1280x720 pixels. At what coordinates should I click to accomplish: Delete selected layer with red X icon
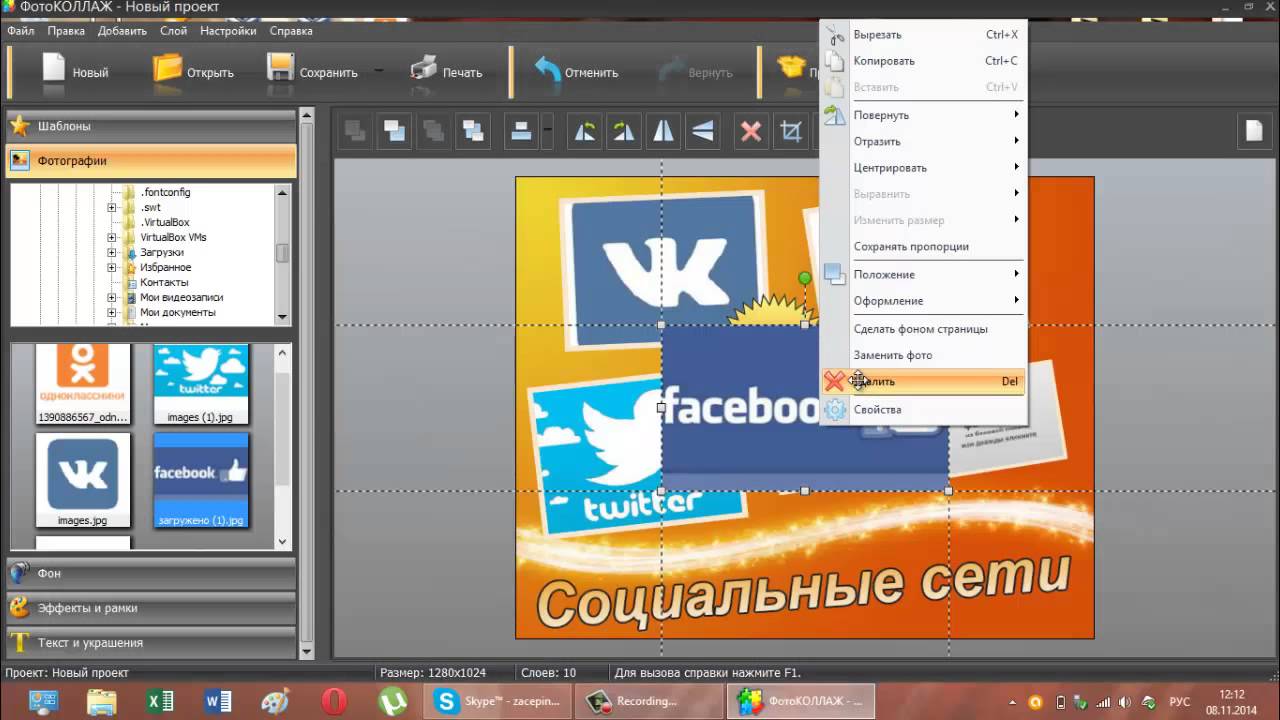pos(751,131)
